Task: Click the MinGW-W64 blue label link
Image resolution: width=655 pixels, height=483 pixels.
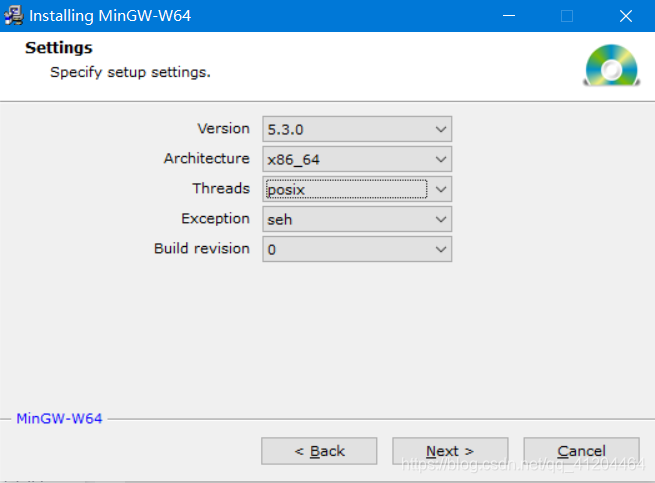Action: click(x=59, y=419)
